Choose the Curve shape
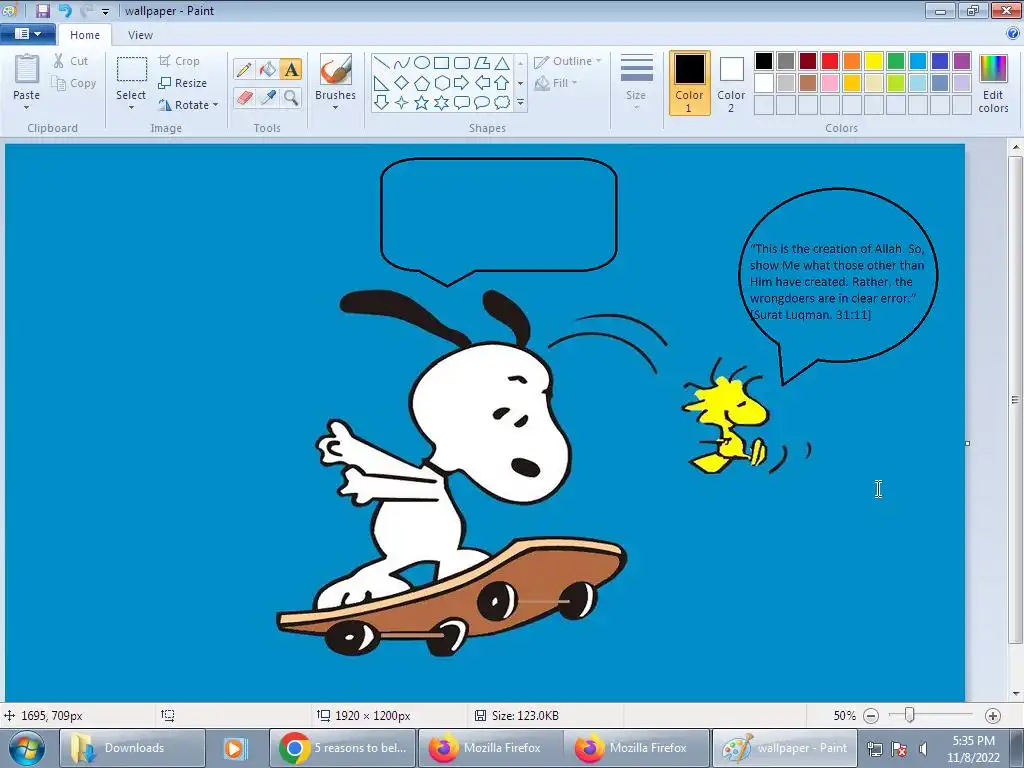 402,63
